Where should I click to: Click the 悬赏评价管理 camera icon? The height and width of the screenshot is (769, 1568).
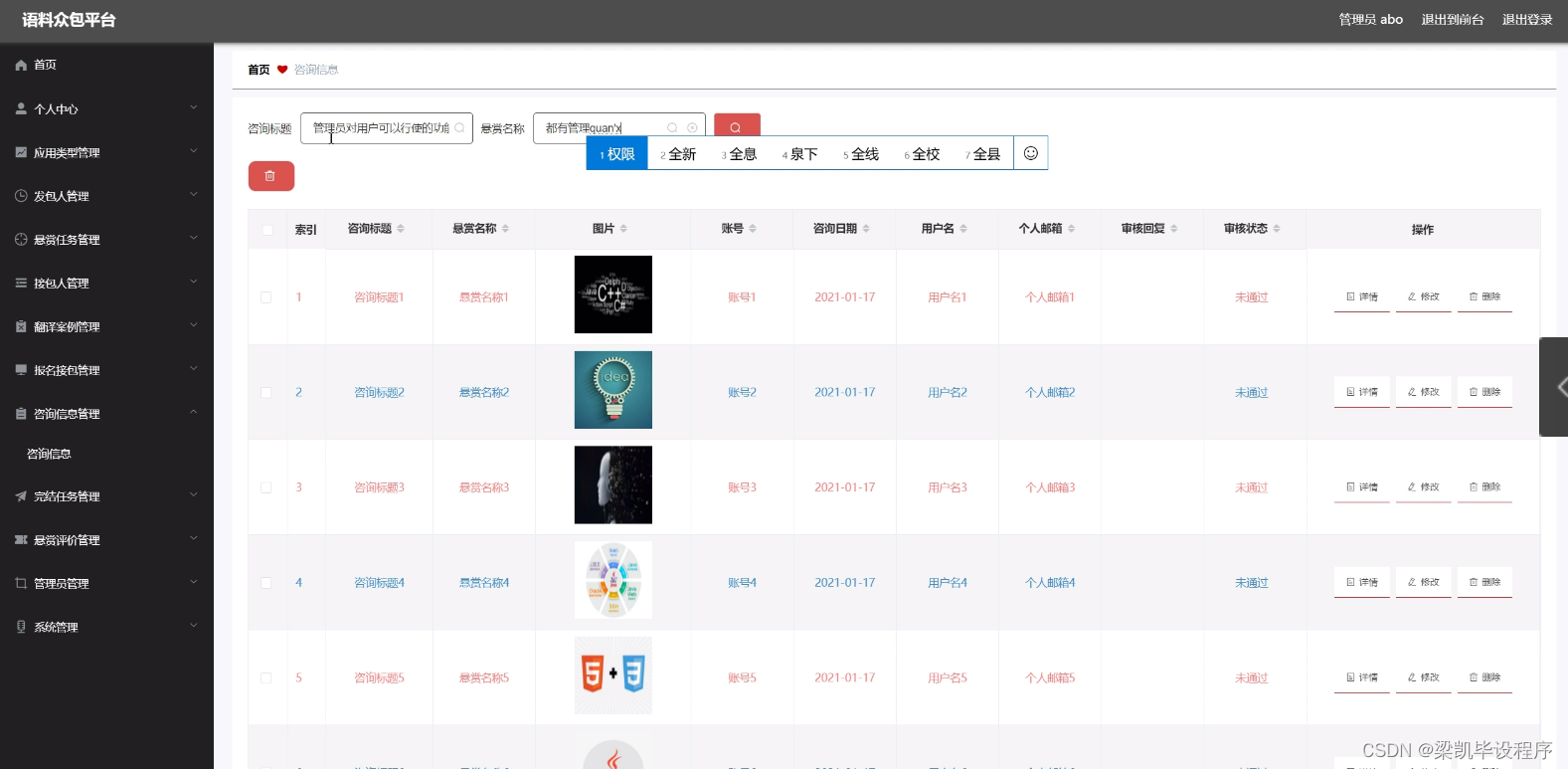click(21, 540)
